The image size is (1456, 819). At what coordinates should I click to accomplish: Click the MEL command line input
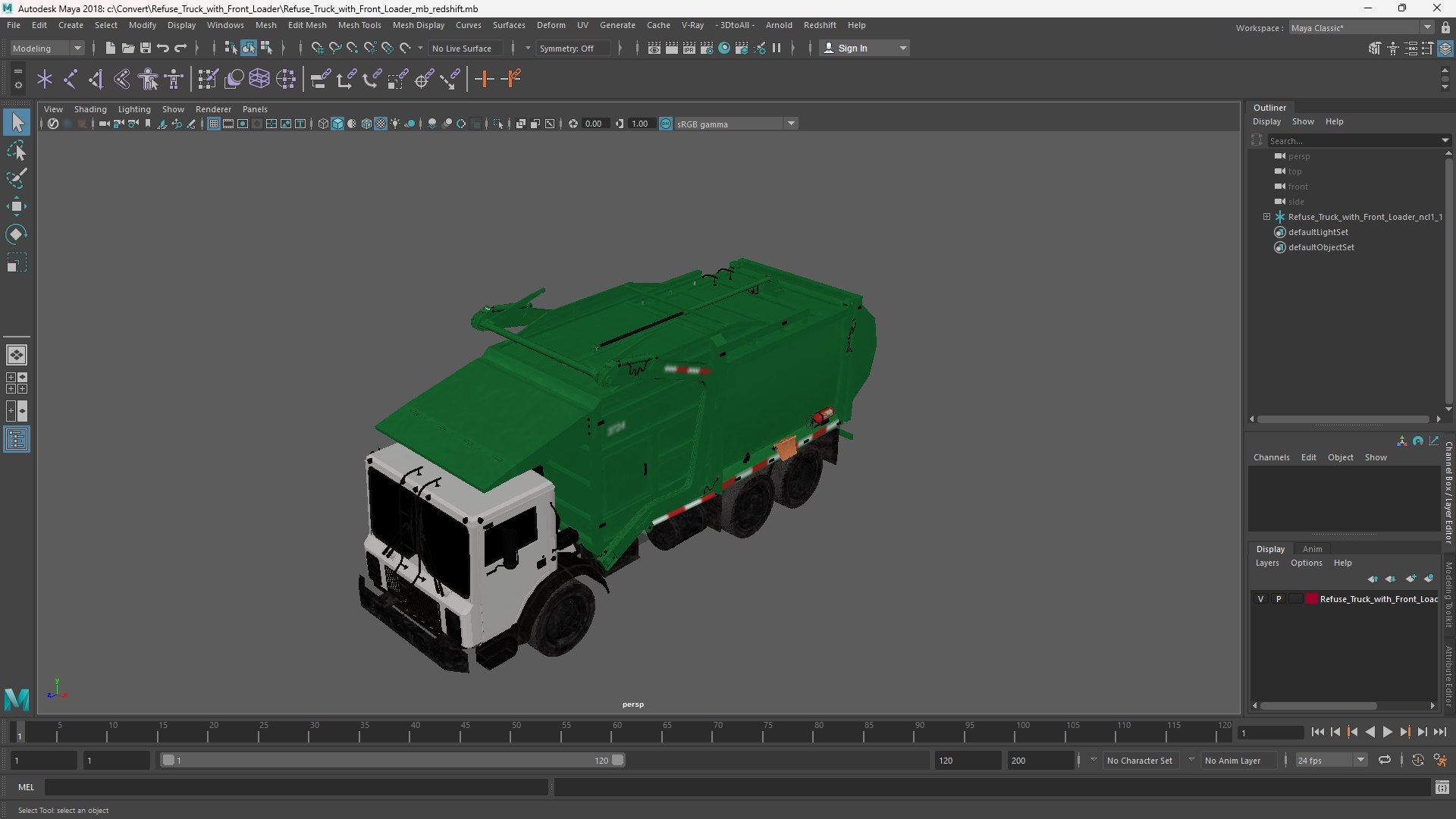(x=296, y=787)
